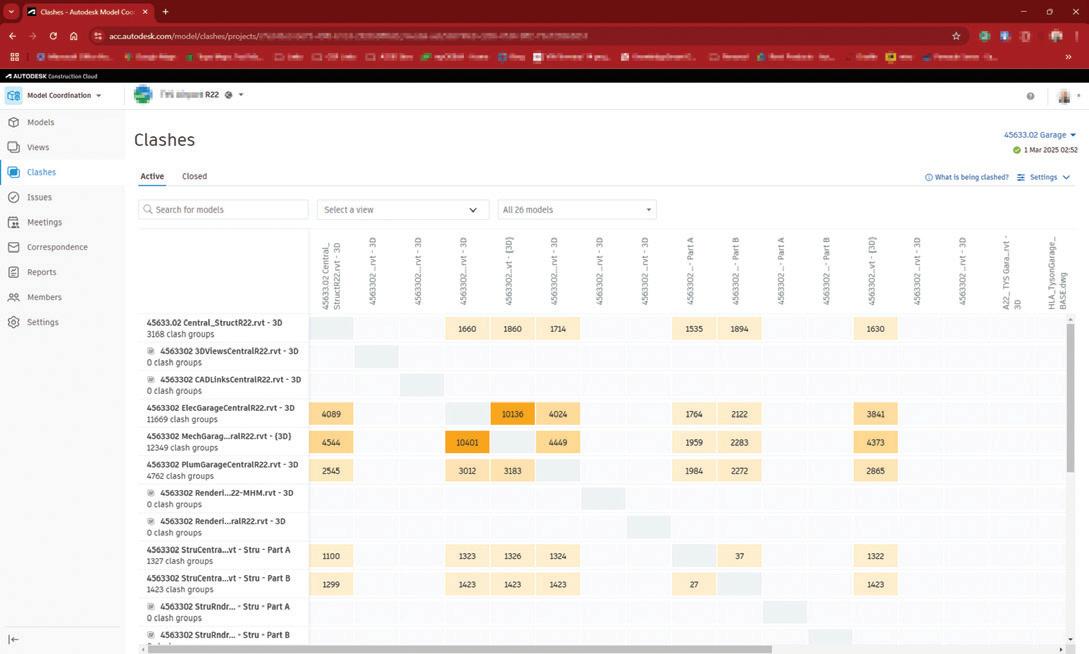Select row 4563302 StruCentra...vt - Stru - Part B
This screenshot has height=654, width=1089.
coord(223,584)
